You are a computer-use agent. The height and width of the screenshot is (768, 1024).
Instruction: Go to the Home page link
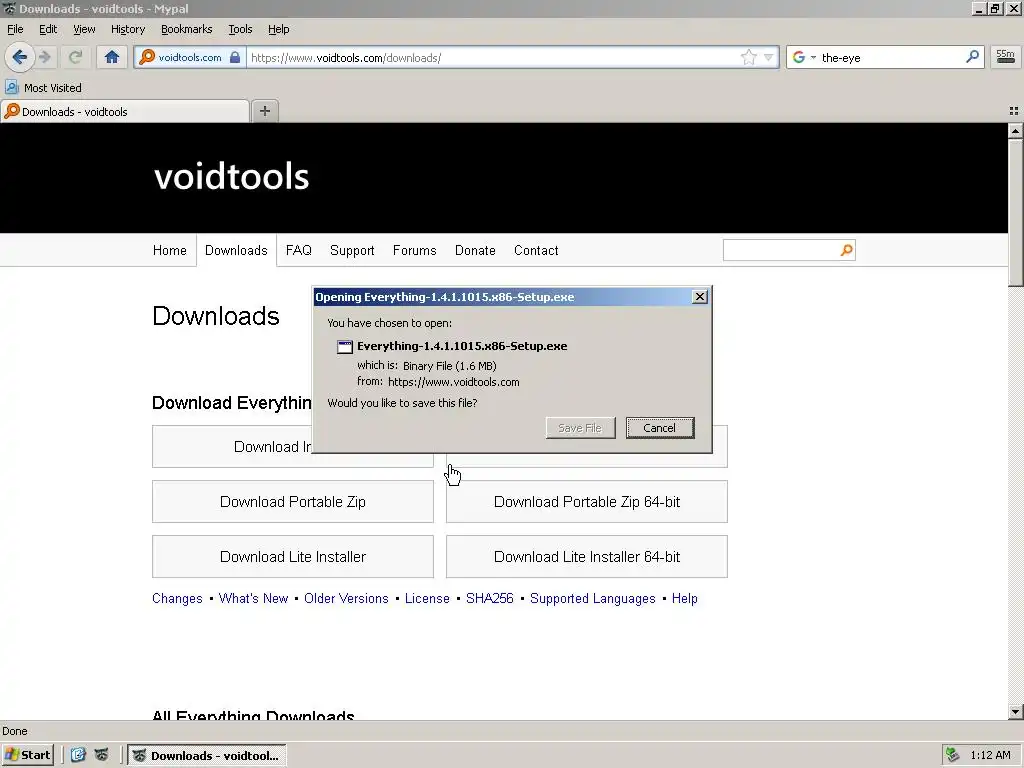click(x=170, y=251)
